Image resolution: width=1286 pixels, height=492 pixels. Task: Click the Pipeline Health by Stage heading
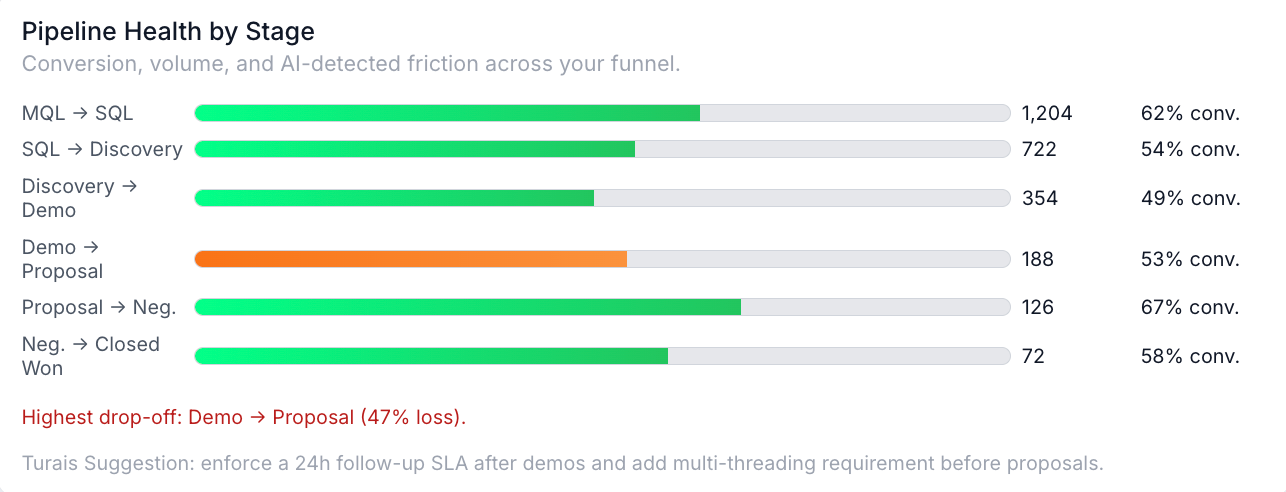(x=168, y=32)
